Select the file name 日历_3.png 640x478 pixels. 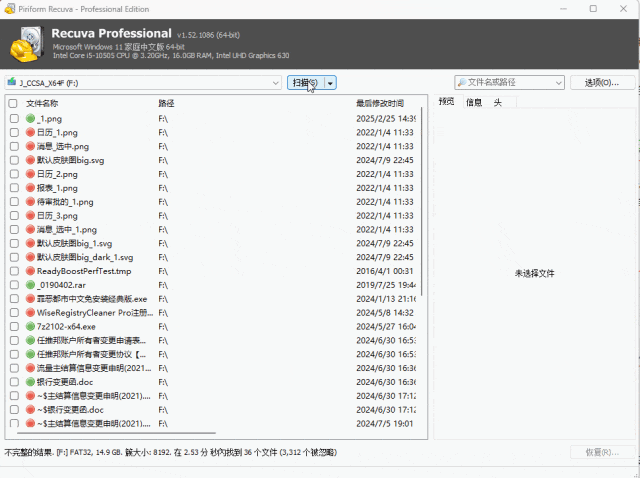pyautogui.click(x=57, y=216)
